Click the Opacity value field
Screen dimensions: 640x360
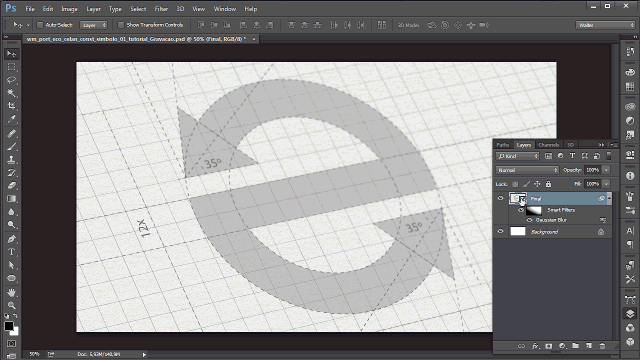click(593, 170)
